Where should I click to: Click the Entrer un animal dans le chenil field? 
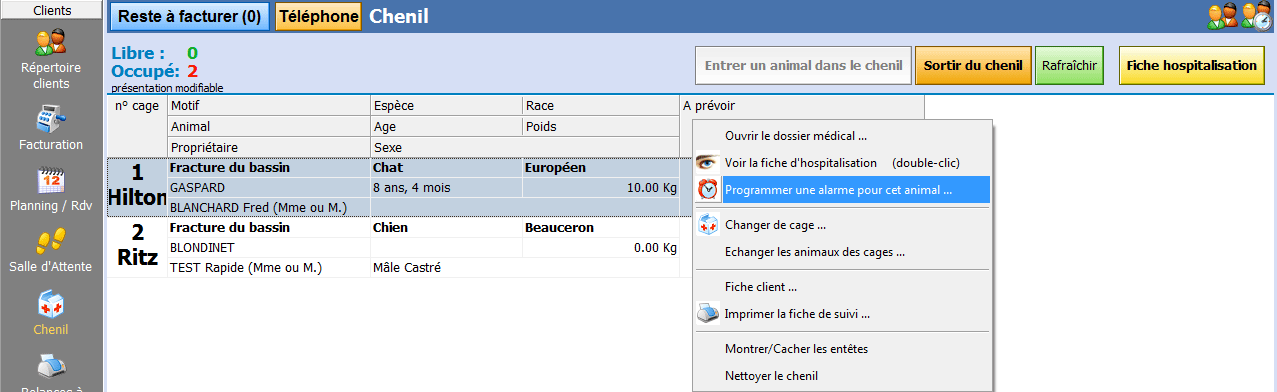[x=804, y=66]
